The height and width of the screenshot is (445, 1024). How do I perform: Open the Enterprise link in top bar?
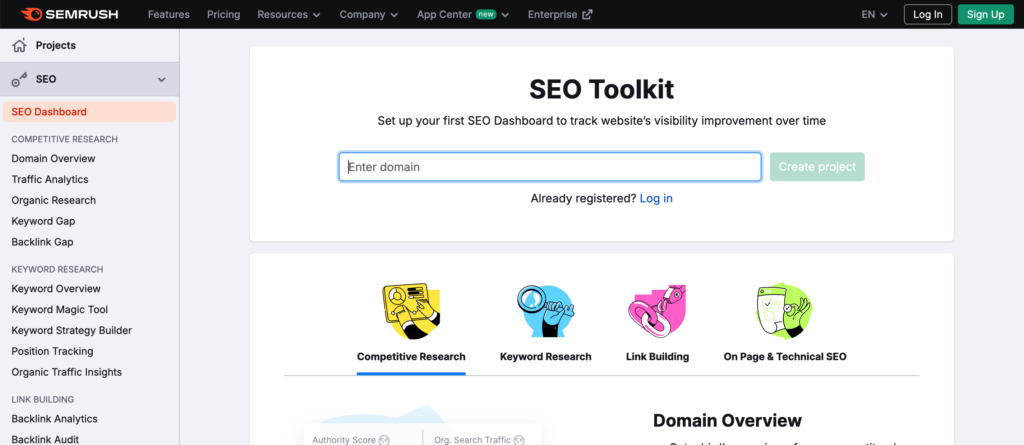560,14
